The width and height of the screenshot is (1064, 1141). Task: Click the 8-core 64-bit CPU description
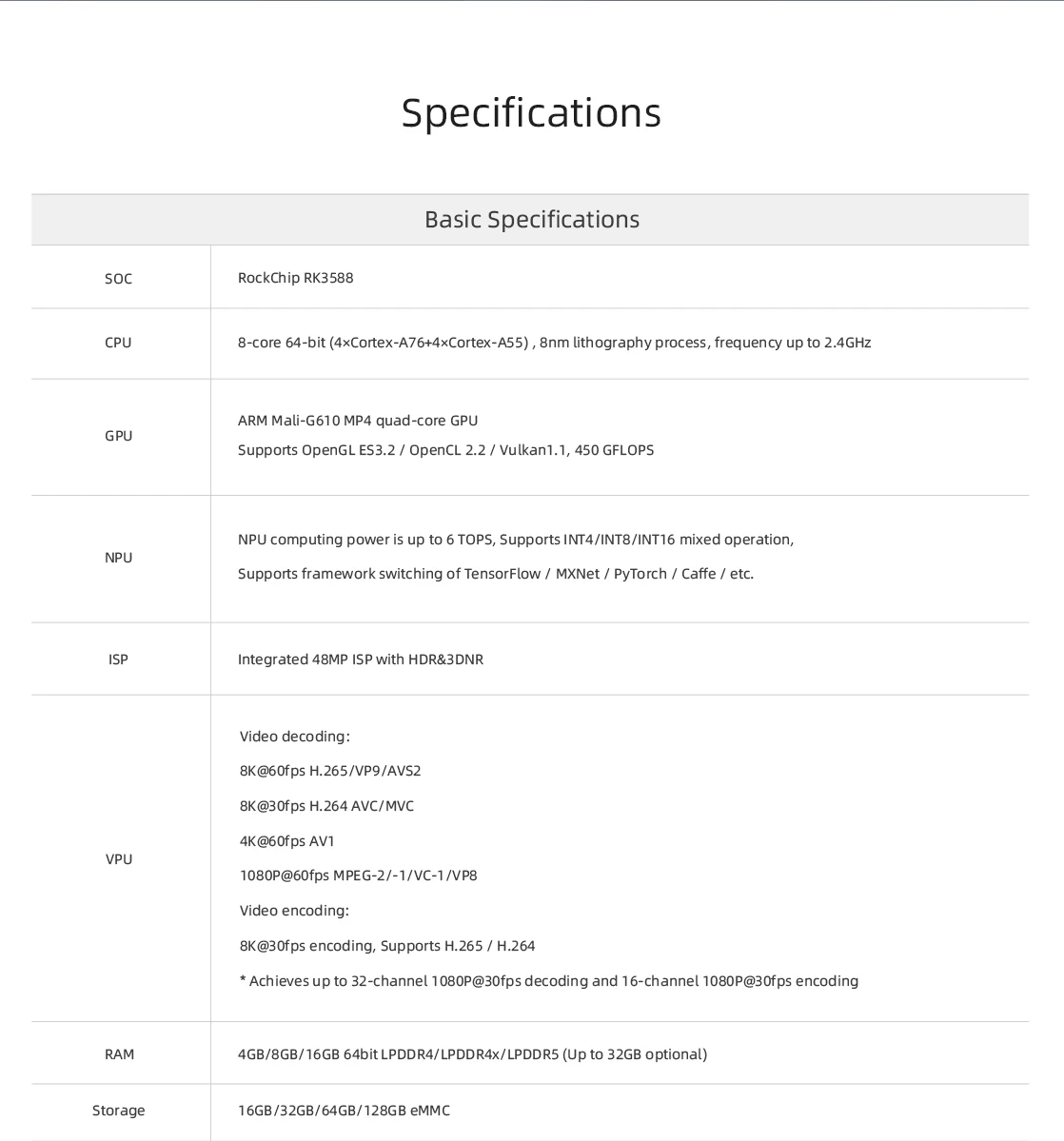click(554, 343)
